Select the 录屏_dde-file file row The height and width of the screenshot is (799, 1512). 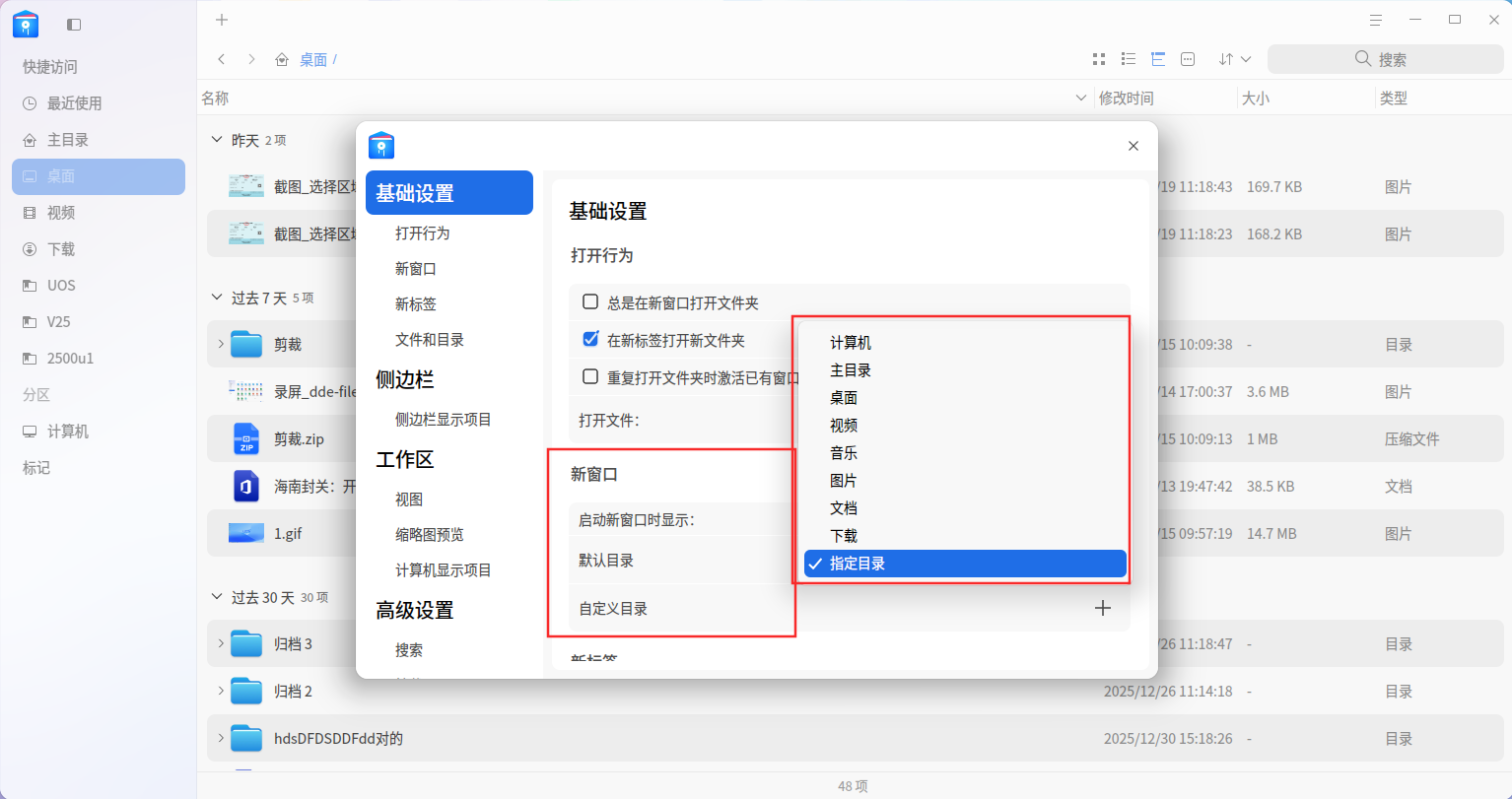click(858, 392)
